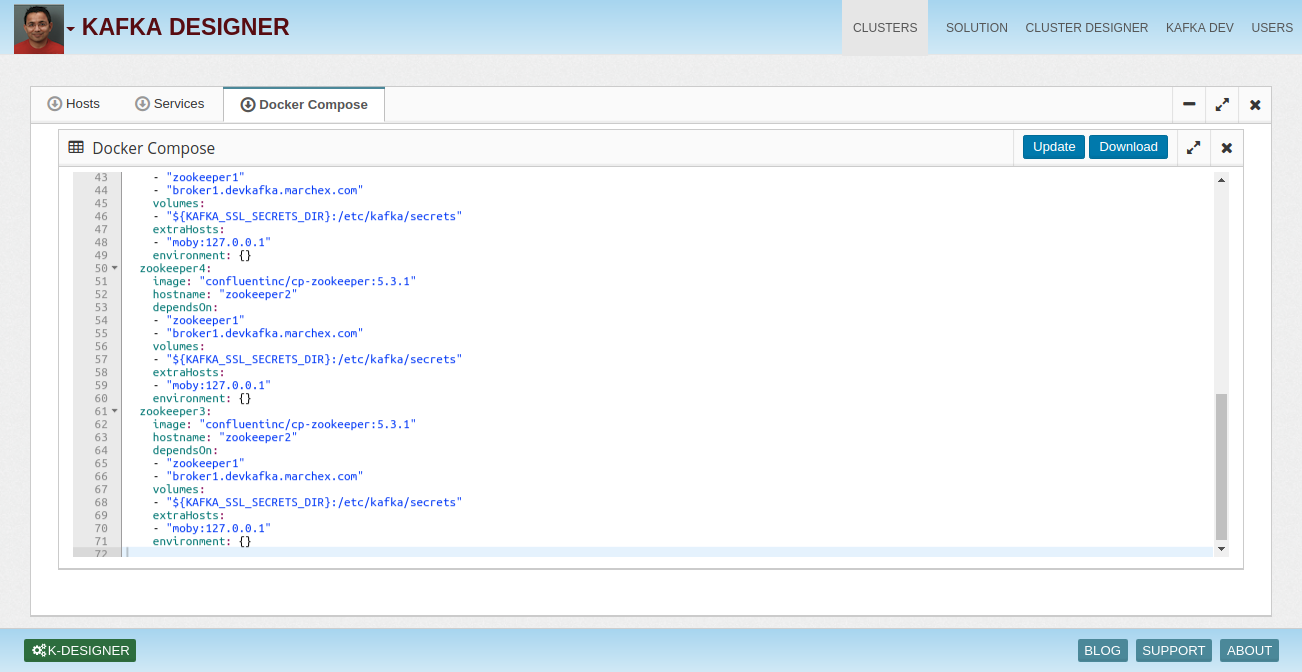Screen dimensions: 1302x672
Task: Click the editor scroll up arrow
Action: pyautogui.click(x=1221, y=179)
